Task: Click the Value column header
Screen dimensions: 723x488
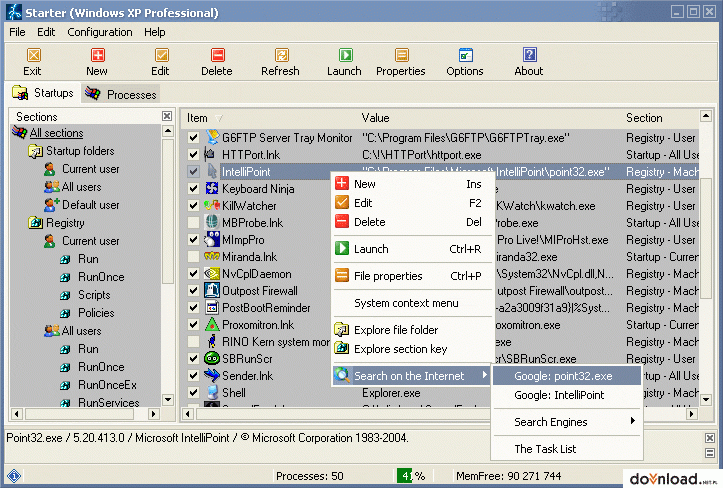Action: pyautogui.click(x=375, y=118)
